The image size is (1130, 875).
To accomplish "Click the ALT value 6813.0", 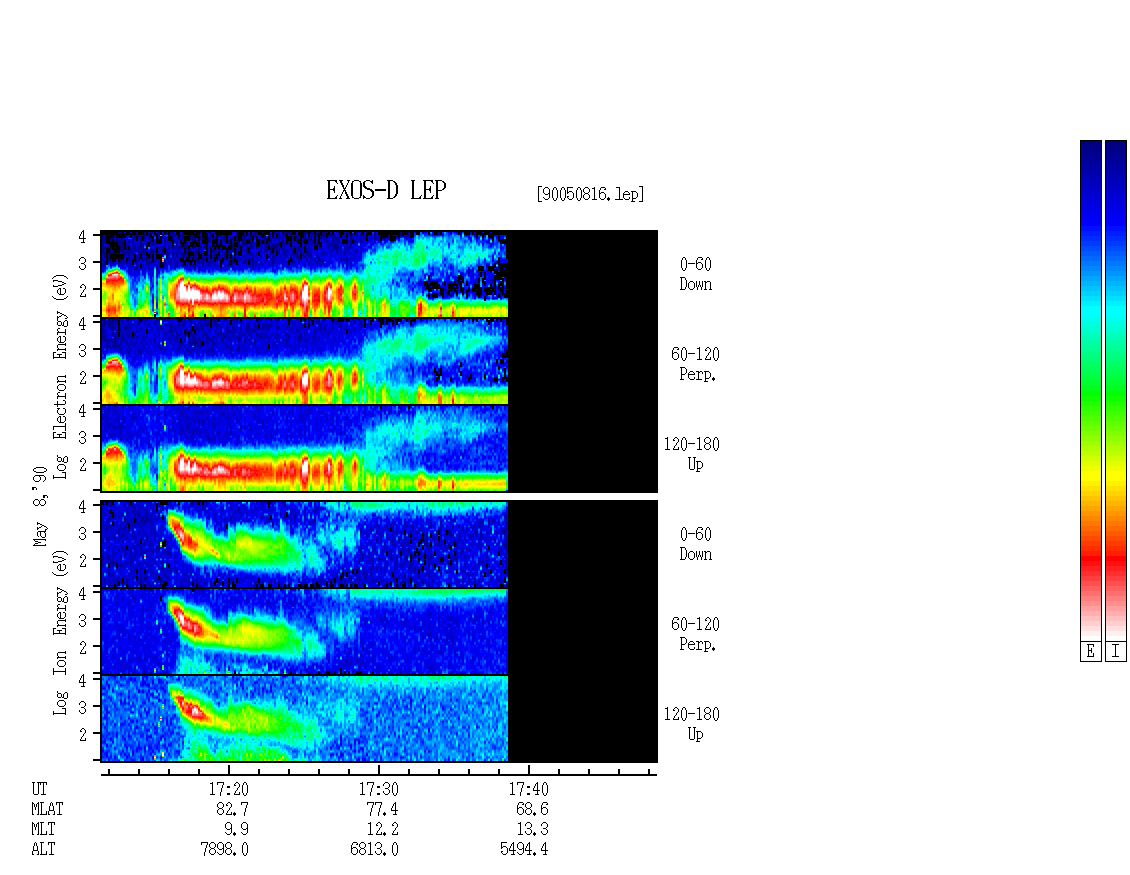I will tap(374, 850).
